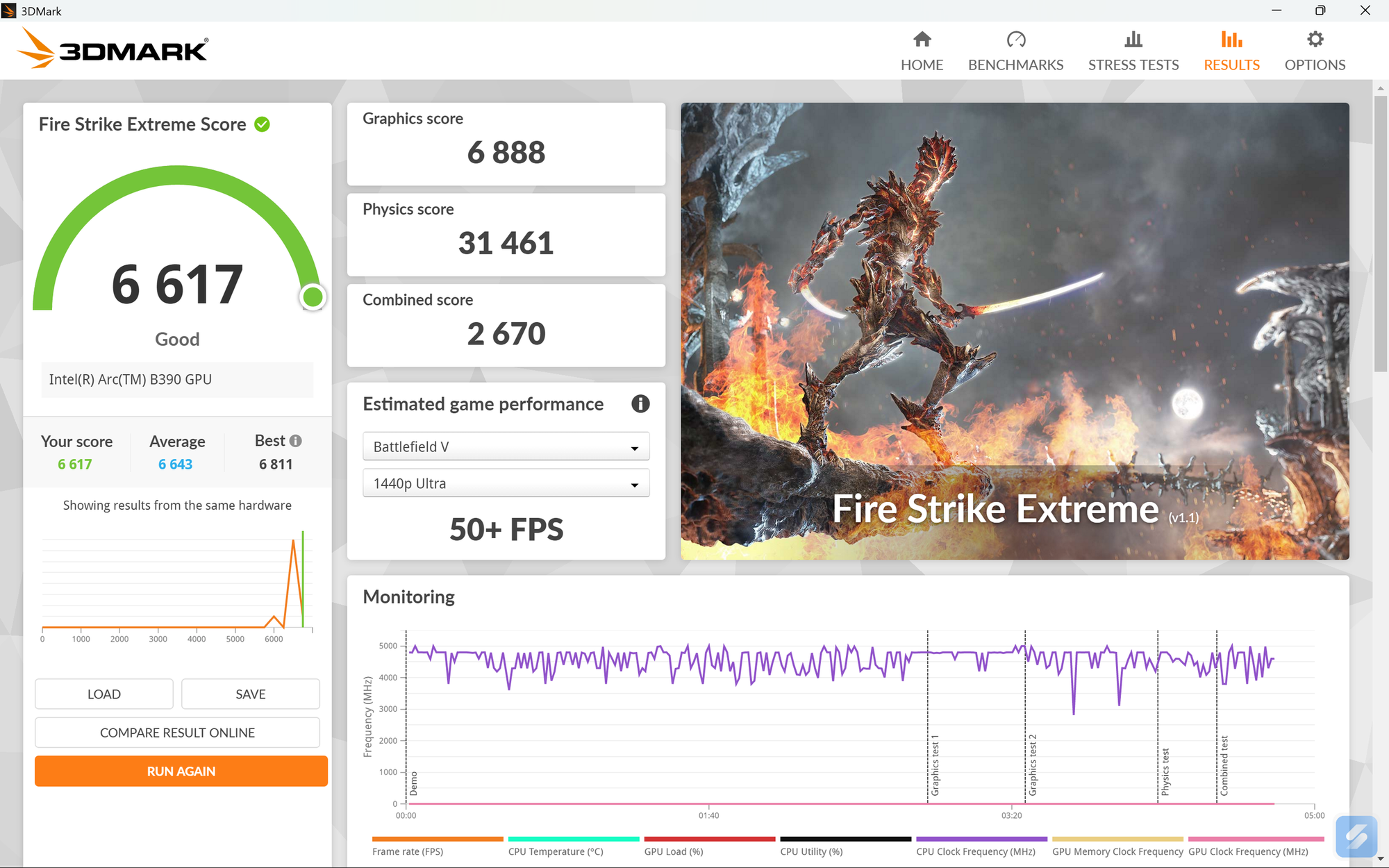Expand the 1440p Ultra resolution dropdown
Viewport: 1389px width, 868px height.
[506, 483]
